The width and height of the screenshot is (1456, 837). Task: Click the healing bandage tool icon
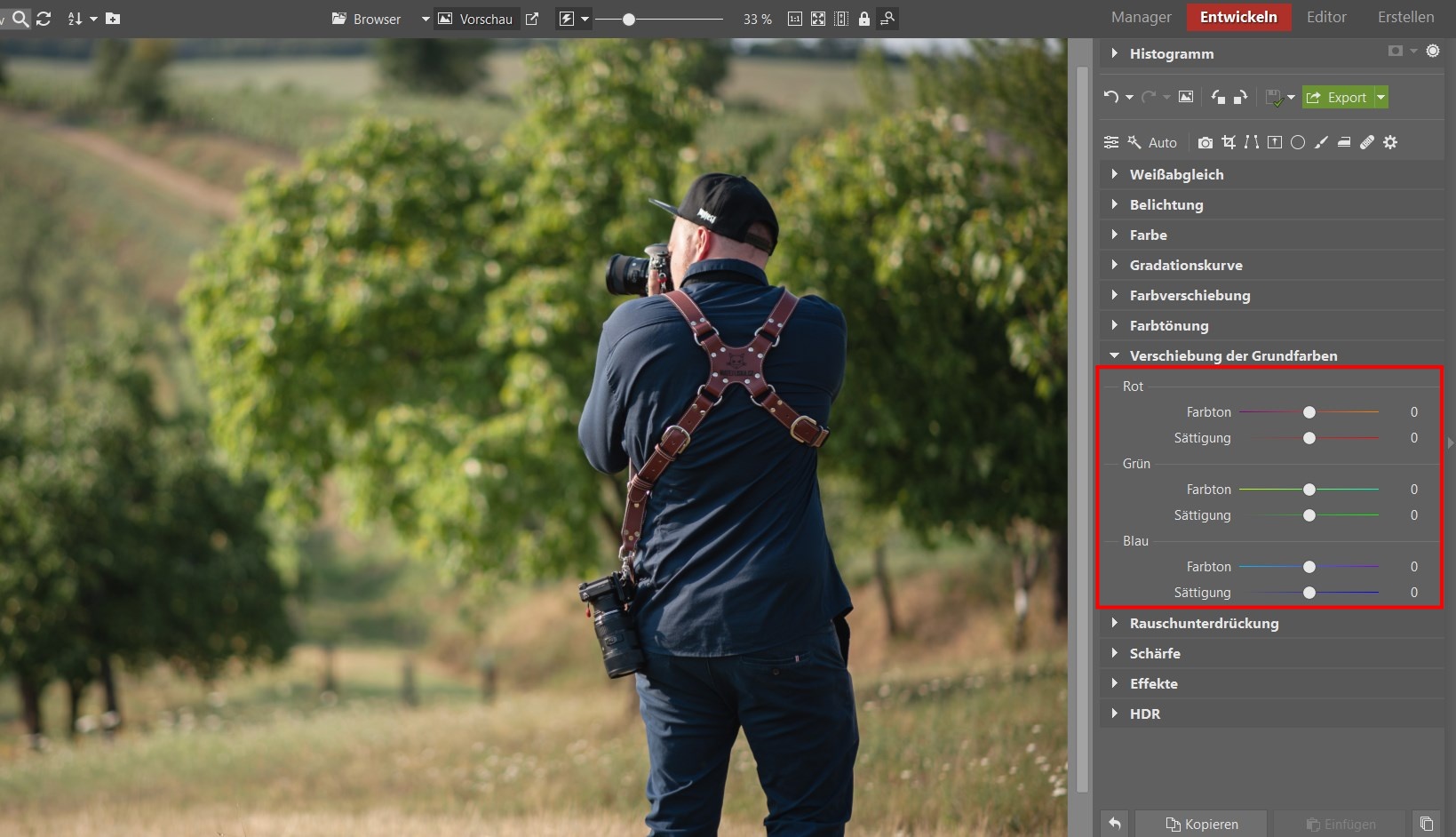coord(1367,142)
